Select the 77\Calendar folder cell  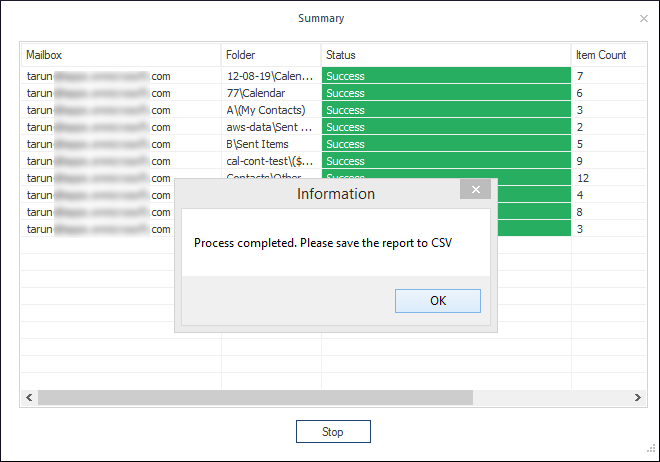click(271, 93)
